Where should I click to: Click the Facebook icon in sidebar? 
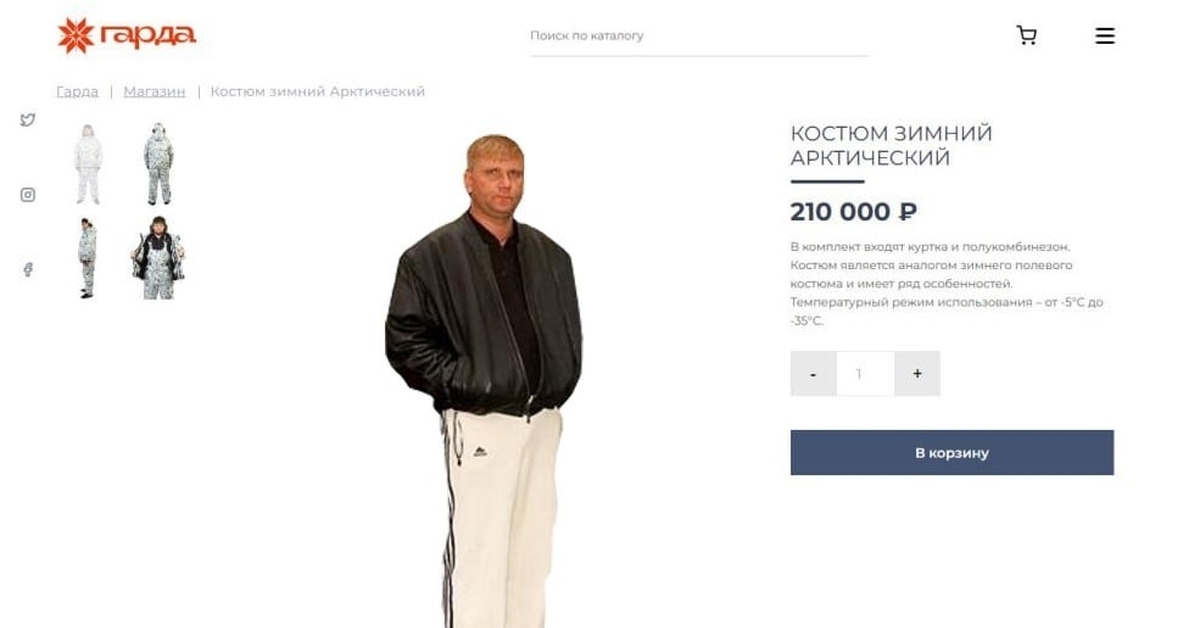[28, 269]
